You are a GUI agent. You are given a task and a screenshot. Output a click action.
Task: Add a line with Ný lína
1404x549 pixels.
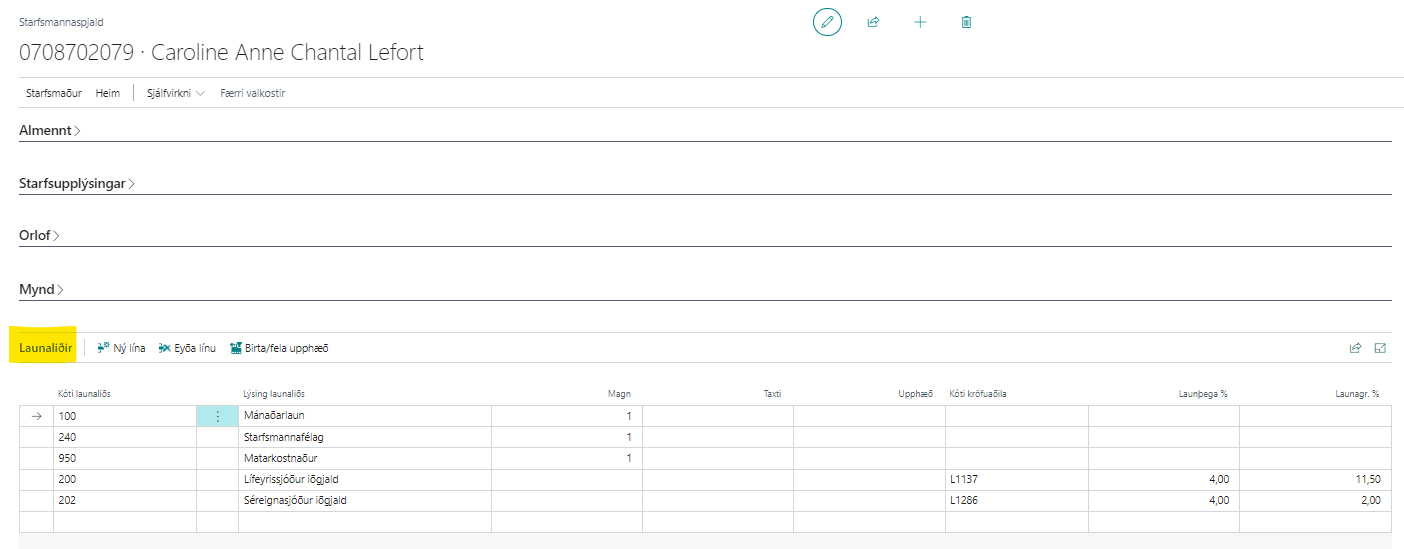tap(121, 348)
